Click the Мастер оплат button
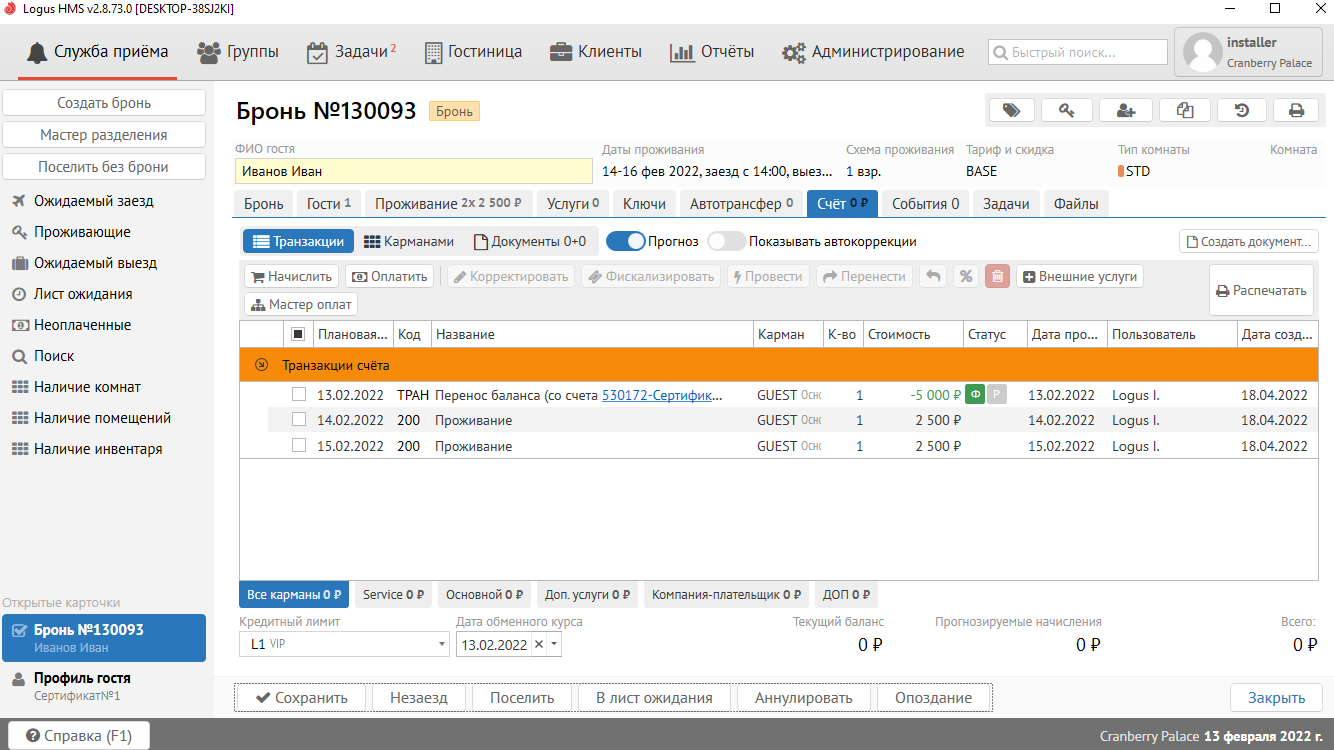This screenshot has width=1334, height=750. click(301, 305)
